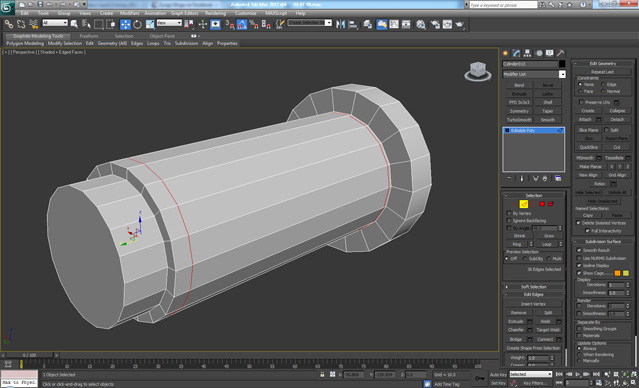The height and width of the screenshot is (388, 639).
Task: Click the Configure Modifier Sets icon
Action: pyautogui.click(x=558, y=179)
